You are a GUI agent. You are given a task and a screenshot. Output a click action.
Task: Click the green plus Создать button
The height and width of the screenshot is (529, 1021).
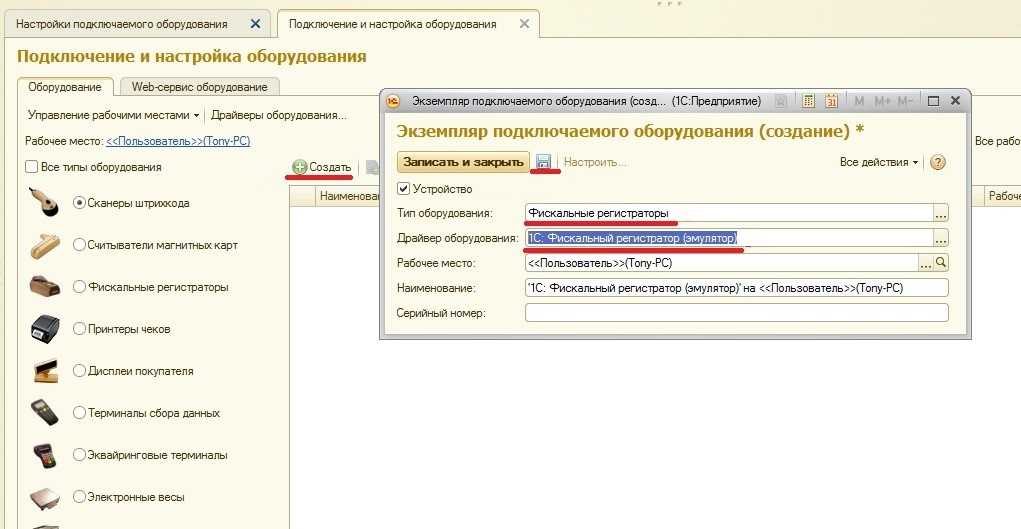click(321, 167)
